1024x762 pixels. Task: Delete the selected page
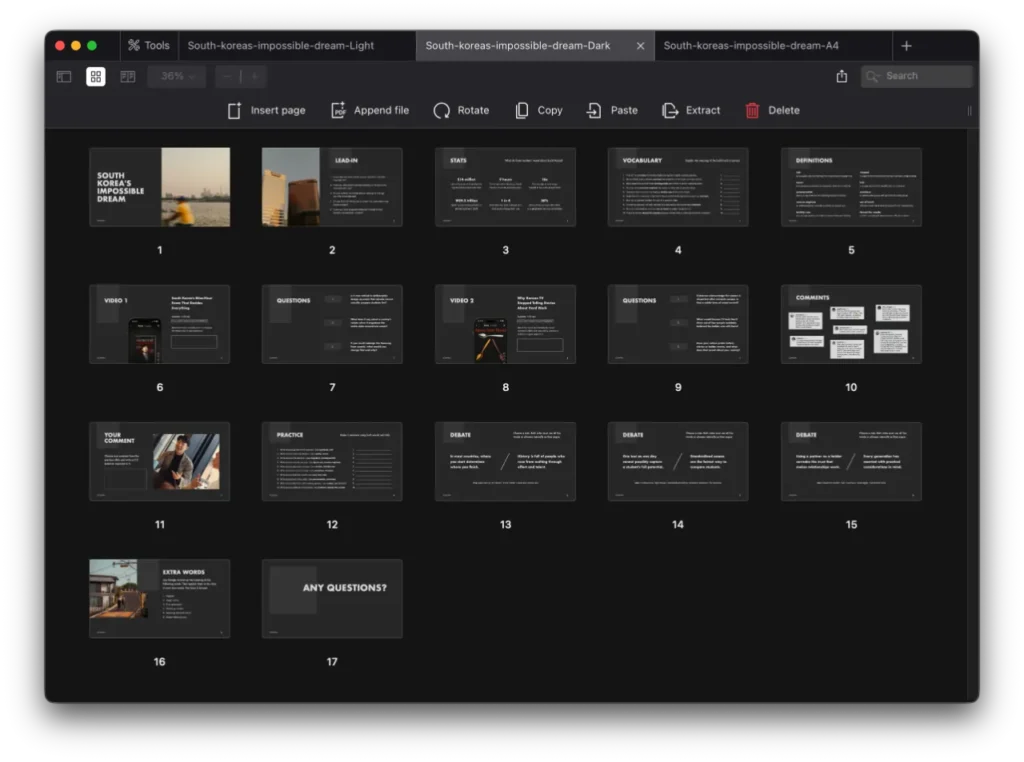point(773,110)
